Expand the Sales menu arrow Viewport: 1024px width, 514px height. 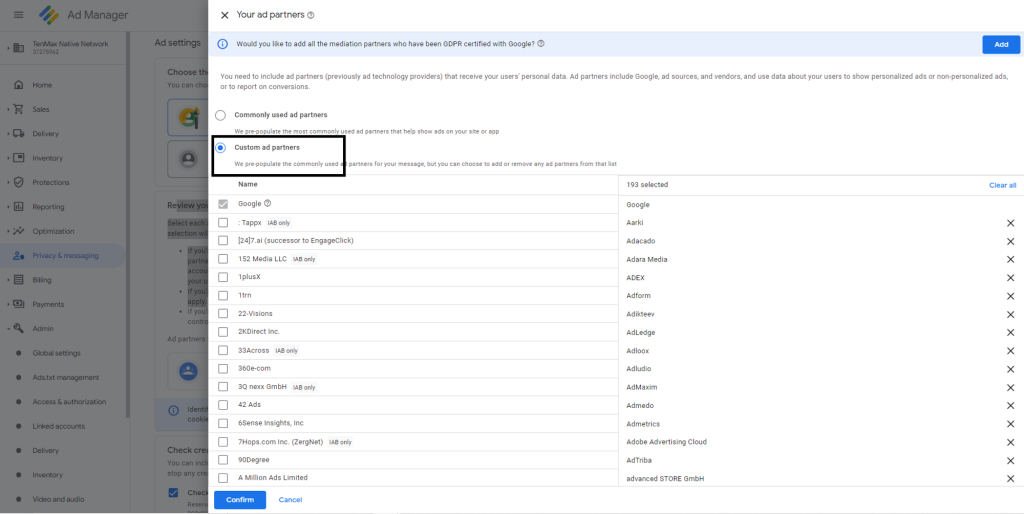(x=8, y=109)
